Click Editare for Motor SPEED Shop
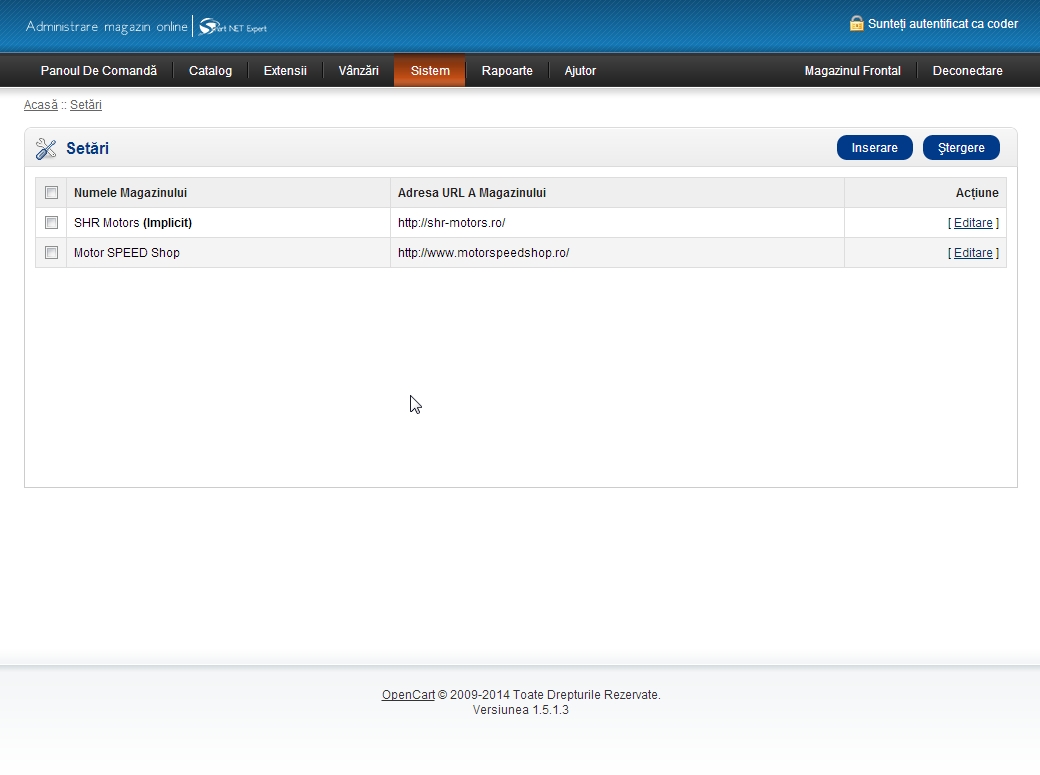Screen dimensions: 1040x775 tap(973, 253)
